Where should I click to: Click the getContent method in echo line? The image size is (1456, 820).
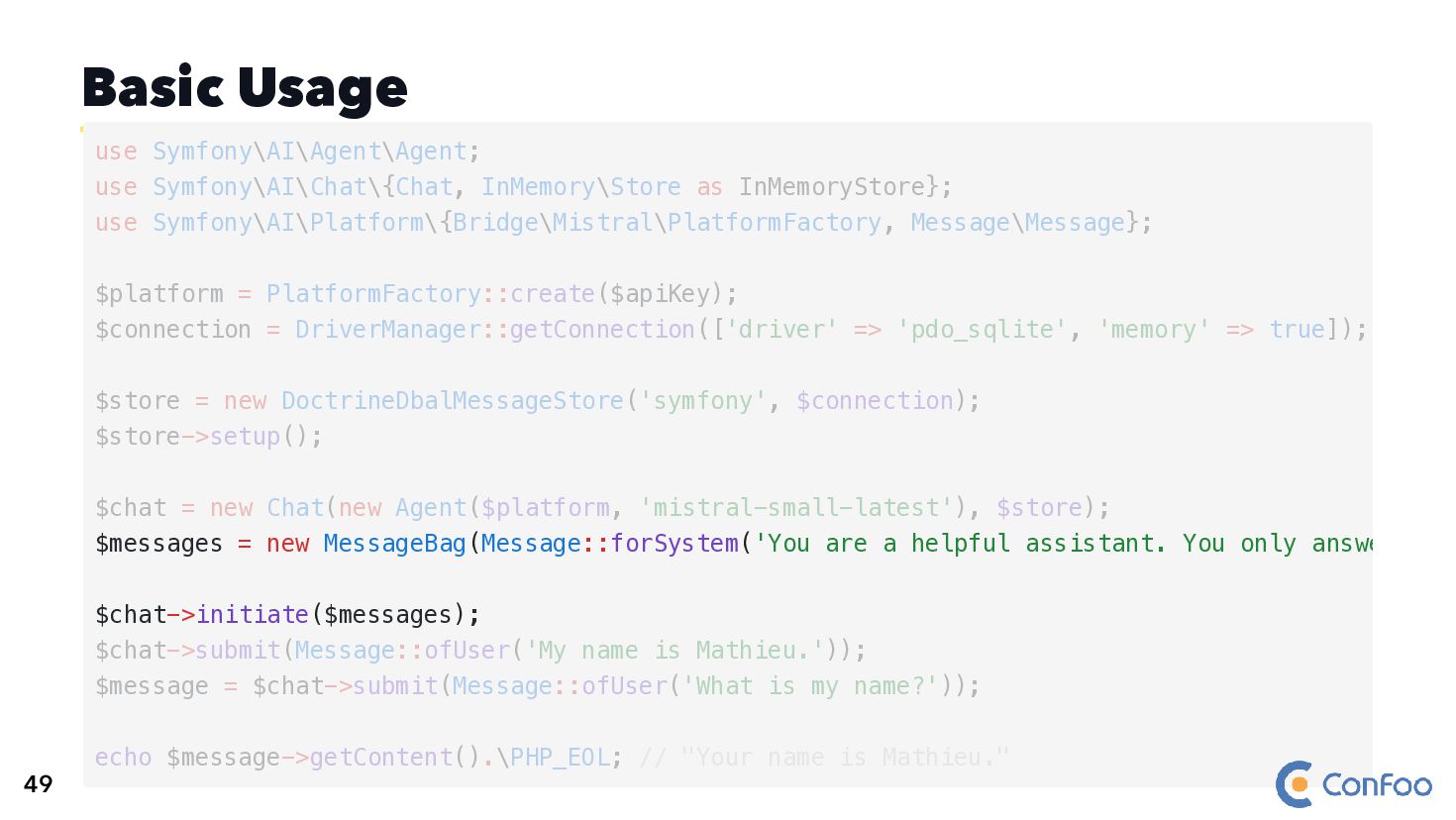click(381, 758)
